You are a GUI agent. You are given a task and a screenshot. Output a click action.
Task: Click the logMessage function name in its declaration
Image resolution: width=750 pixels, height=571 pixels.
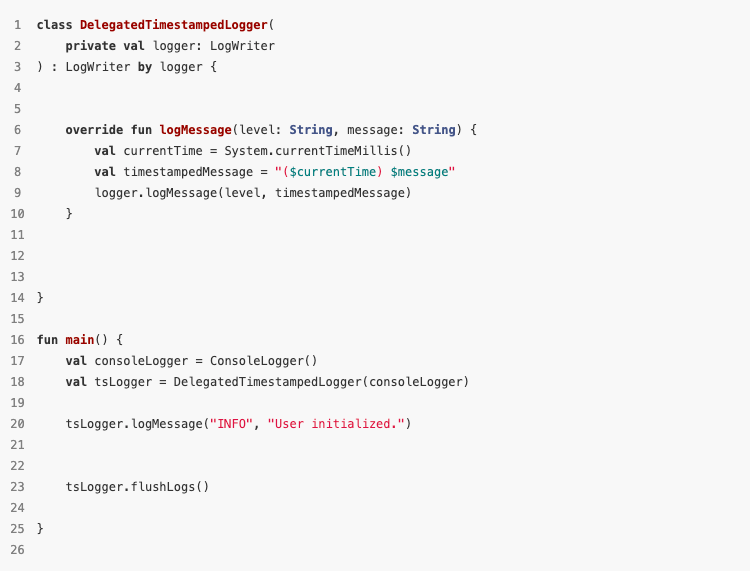(196, 130)
